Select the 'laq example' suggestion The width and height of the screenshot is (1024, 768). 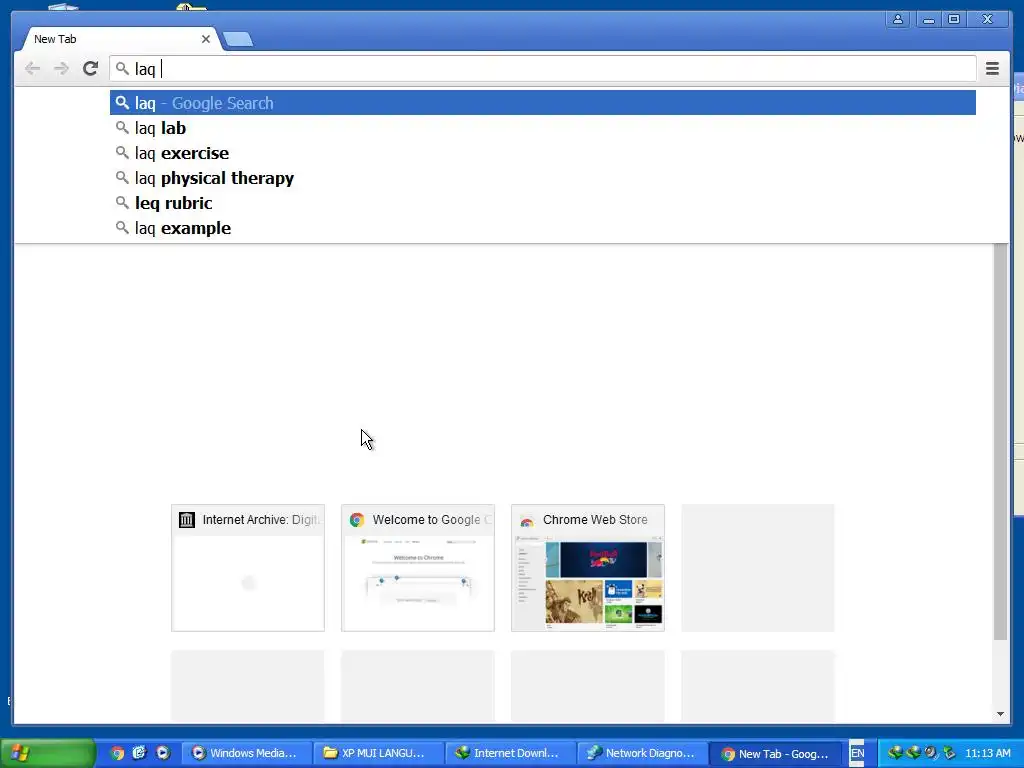coord(543,228)
